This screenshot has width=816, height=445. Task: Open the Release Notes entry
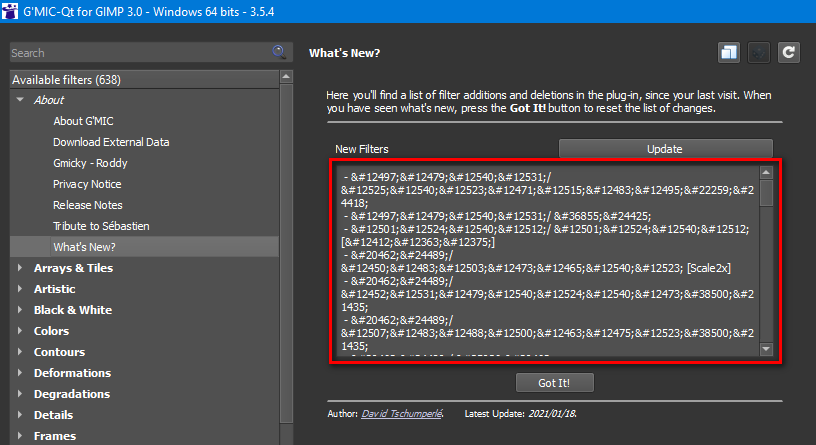pyautogui.click(x=87, y=205)
